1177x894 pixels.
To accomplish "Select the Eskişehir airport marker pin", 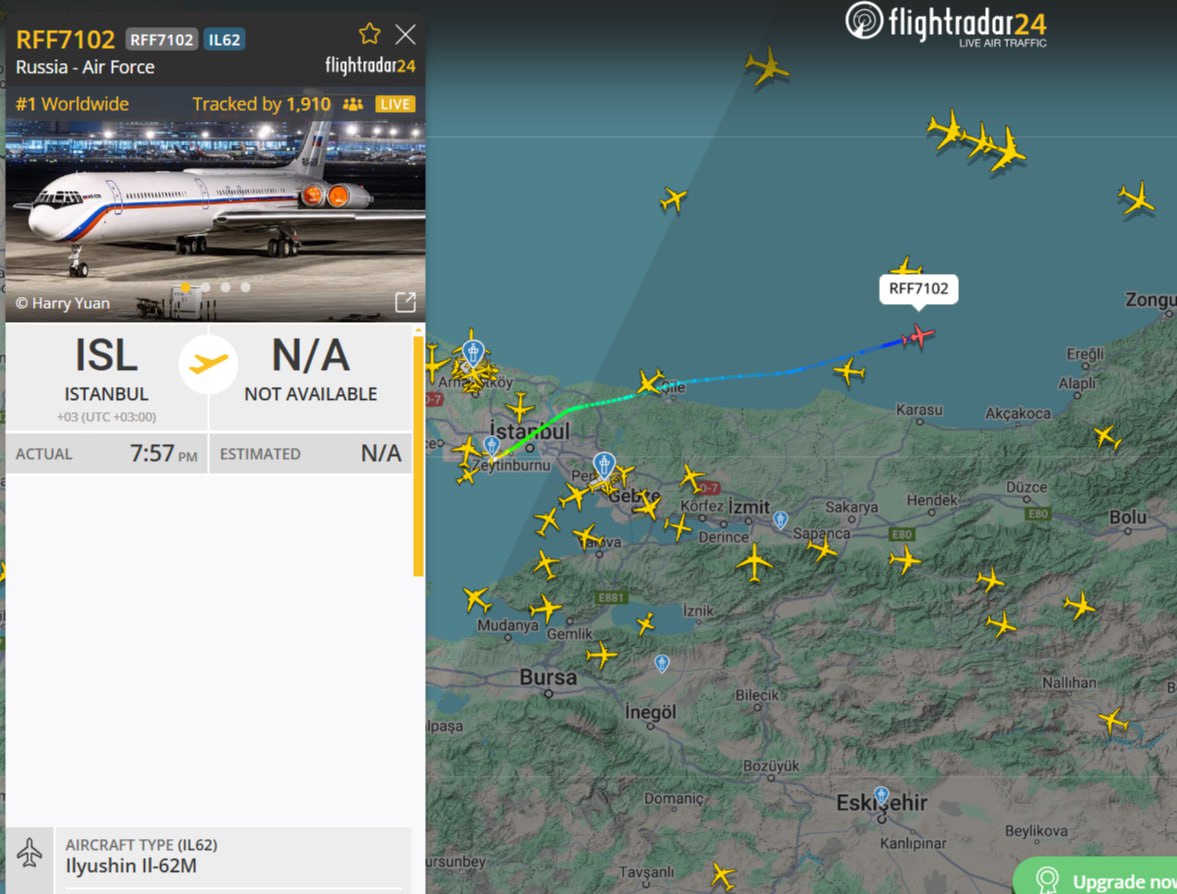I will (882, 796).
